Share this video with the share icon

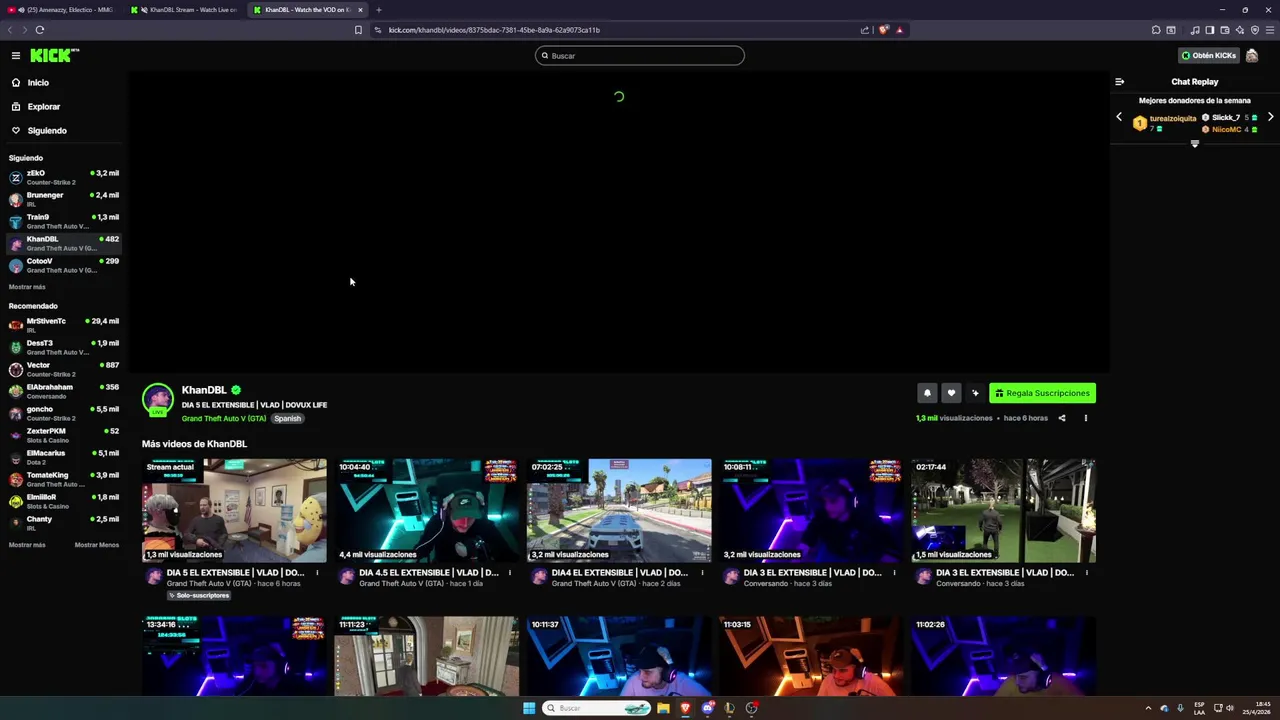(x=1062, y=418)
